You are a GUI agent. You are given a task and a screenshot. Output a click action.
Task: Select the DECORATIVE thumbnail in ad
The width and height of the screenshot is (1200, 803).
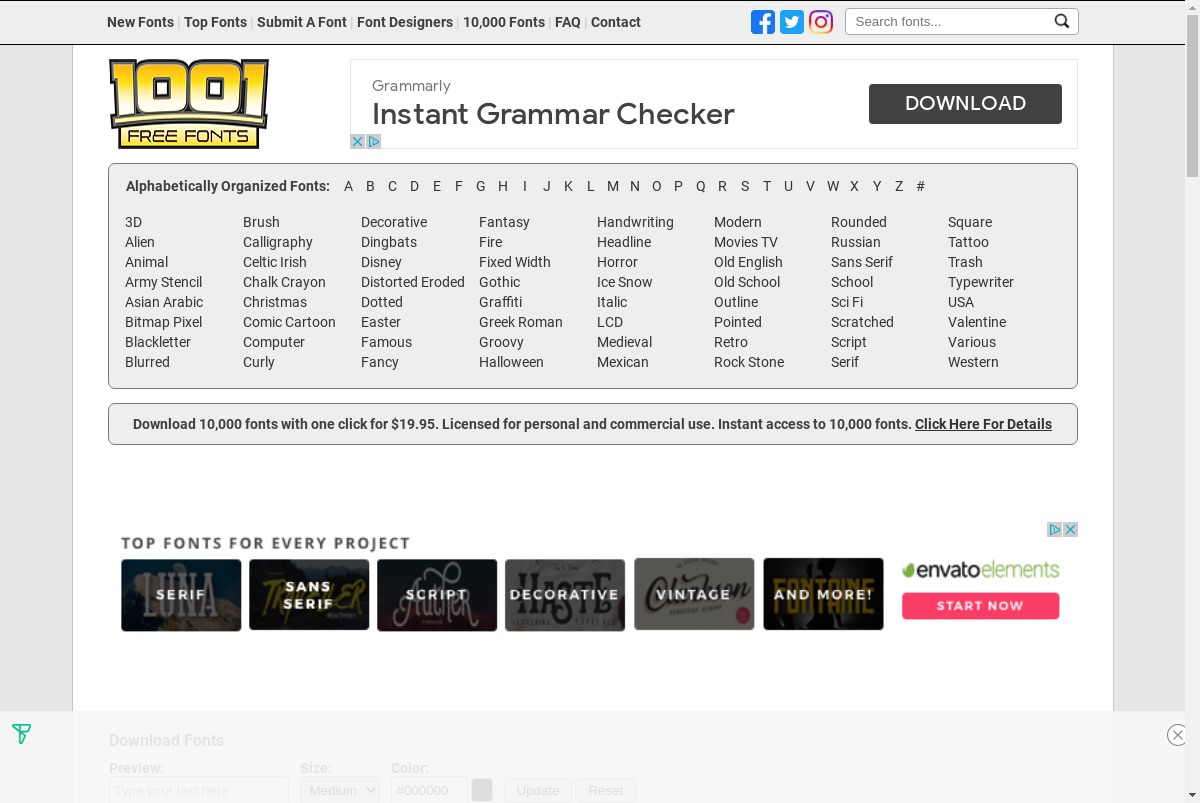[x=565, y=595]
